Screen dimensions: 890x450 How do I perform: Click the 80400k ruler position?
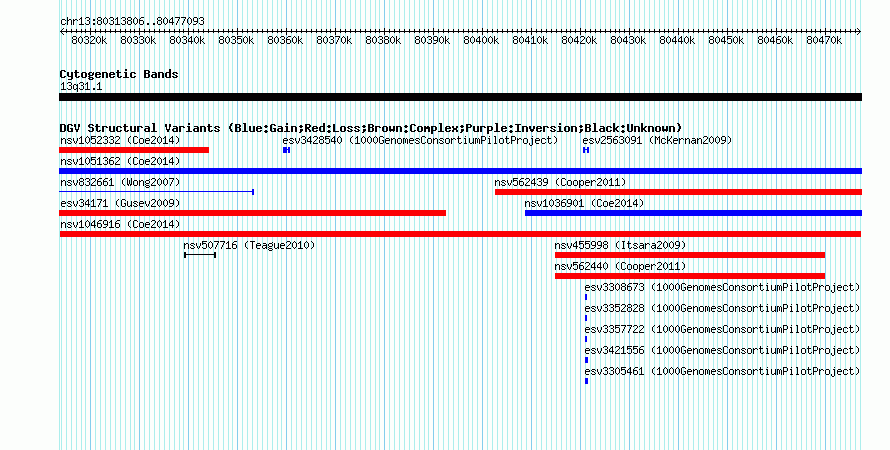481,40
